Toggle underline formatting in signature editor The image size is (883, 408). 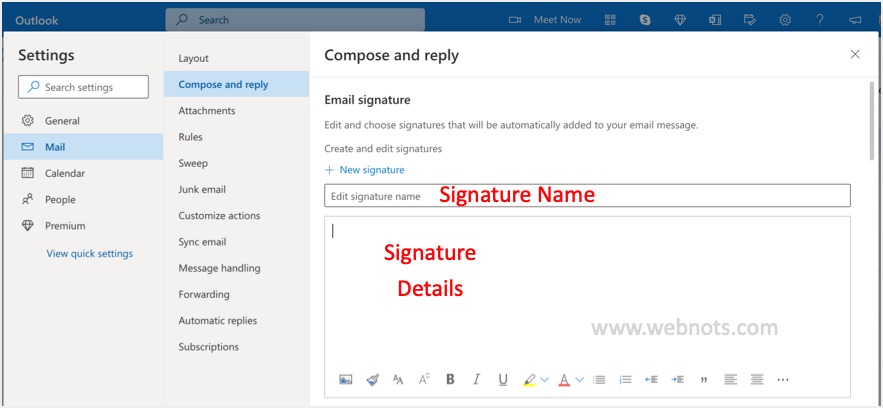502,380
